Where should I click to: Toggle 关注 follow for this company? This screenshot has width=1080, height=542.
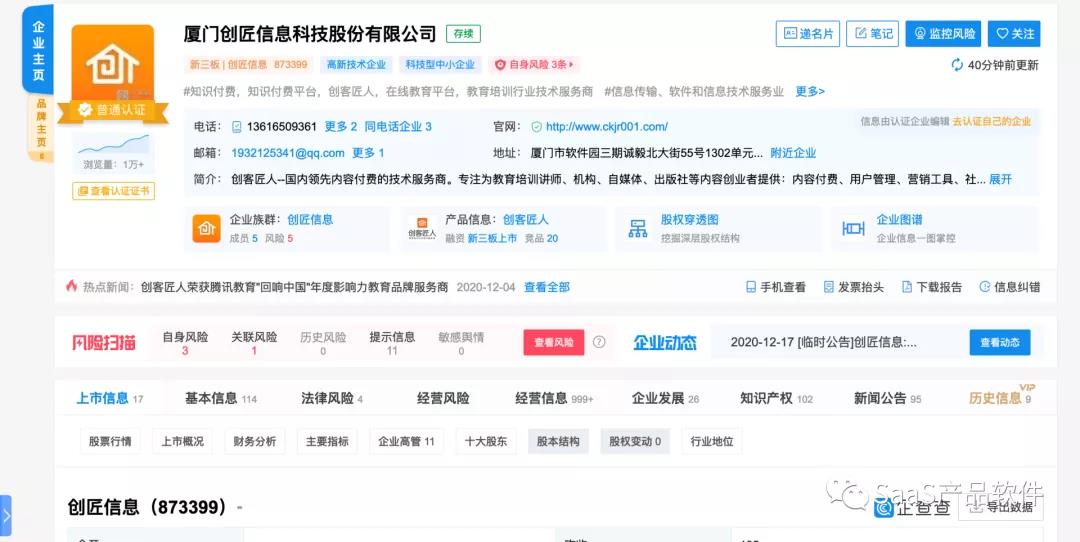1014,34
